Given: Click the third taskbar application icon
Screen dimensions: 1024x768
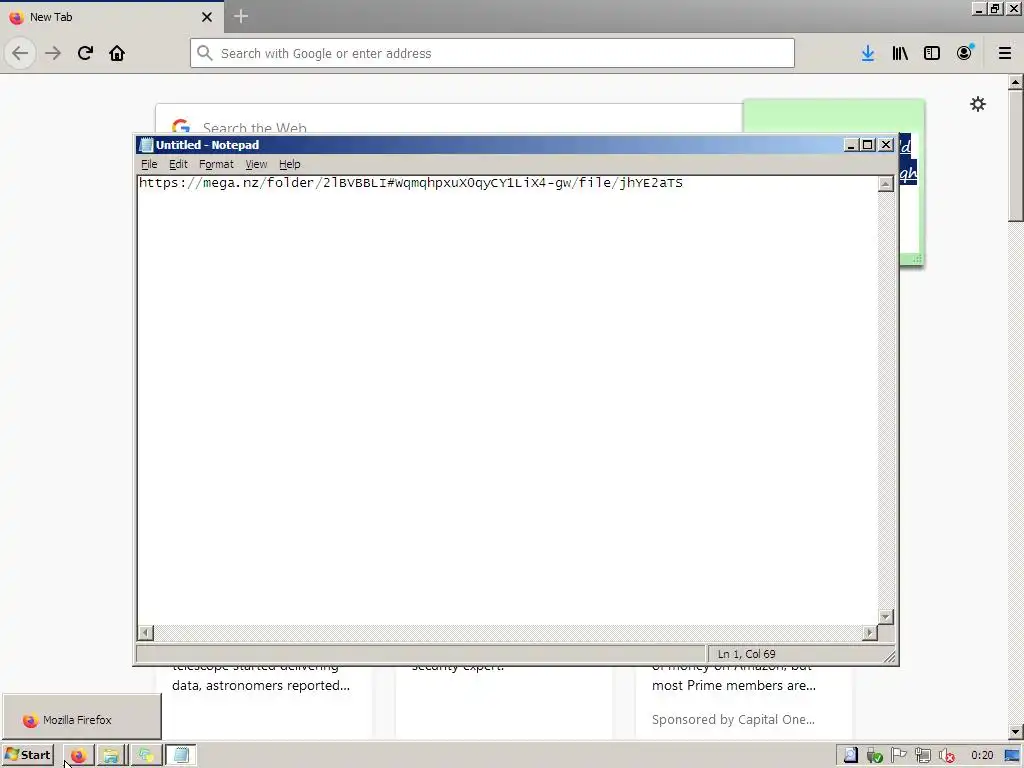Looking at the screenshot, I should click(x=145, y=756).
